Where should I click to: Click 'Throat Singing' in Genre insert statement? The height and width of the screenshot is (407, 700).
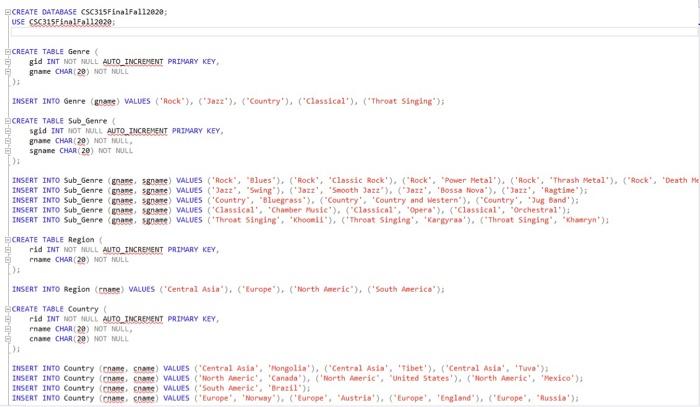pyautogui.click(x=403, y=101)
